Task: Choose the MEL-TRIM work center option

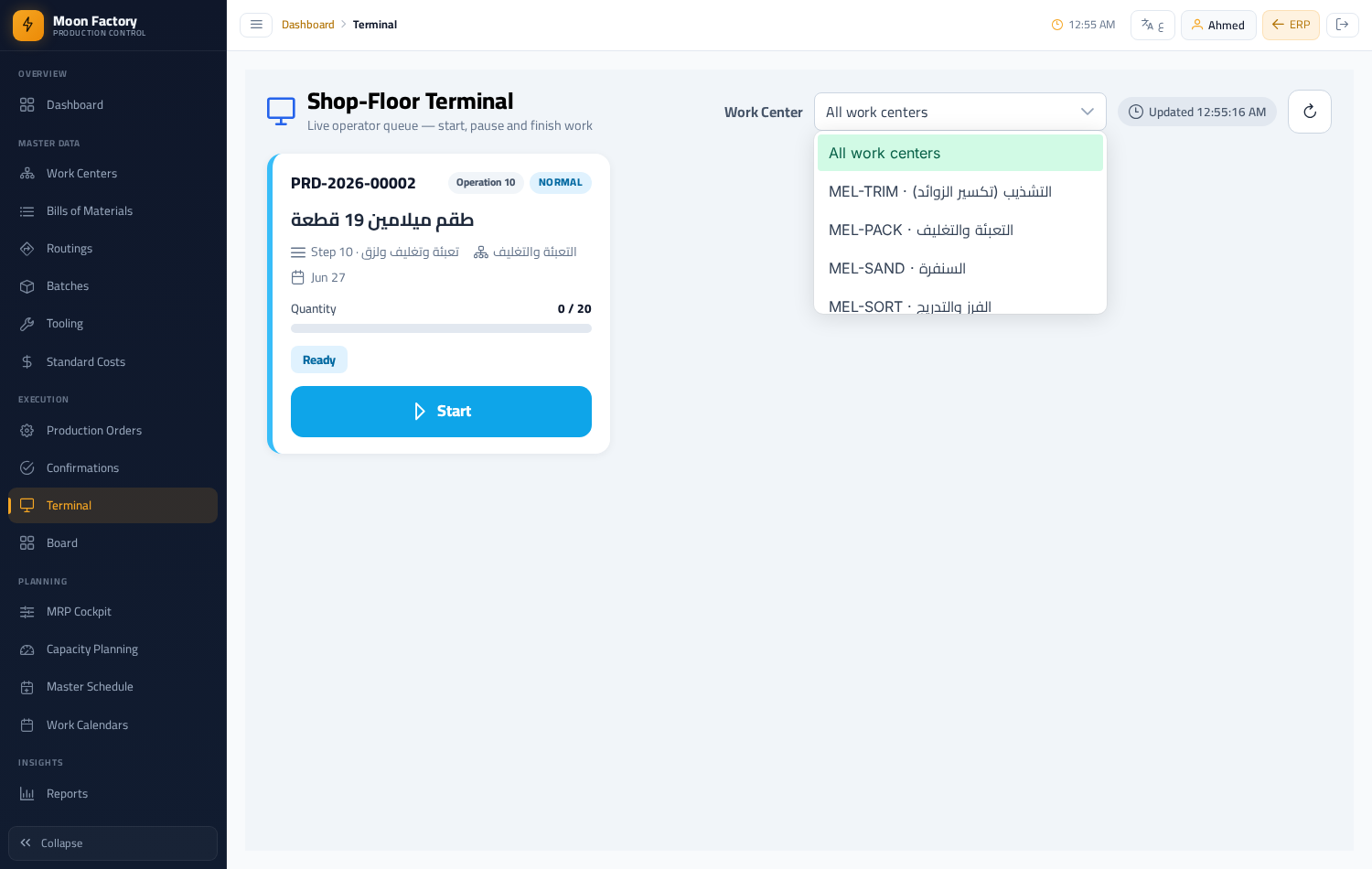Action: point(960,191)
